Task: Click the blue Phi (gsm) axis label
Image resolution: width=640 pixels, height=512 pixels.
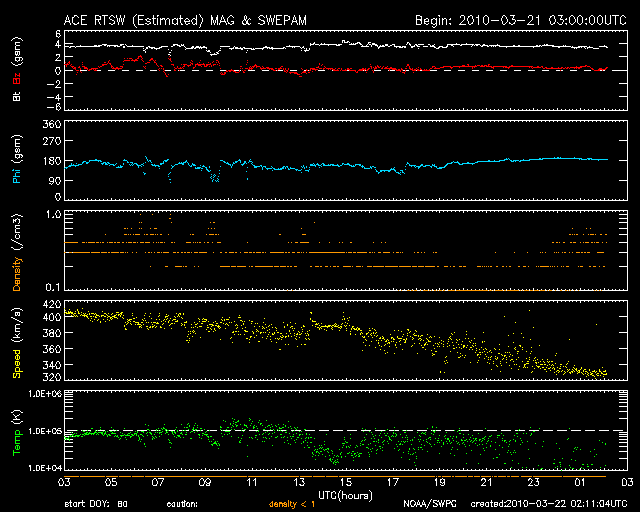Action: 17,162
